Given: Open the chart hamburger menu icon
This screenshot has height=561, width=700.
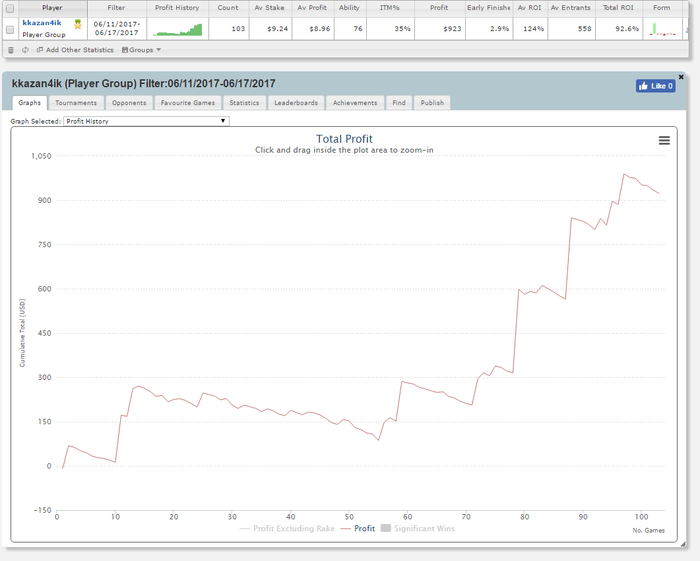Looking at the screenshot, I should coord(664,141).
